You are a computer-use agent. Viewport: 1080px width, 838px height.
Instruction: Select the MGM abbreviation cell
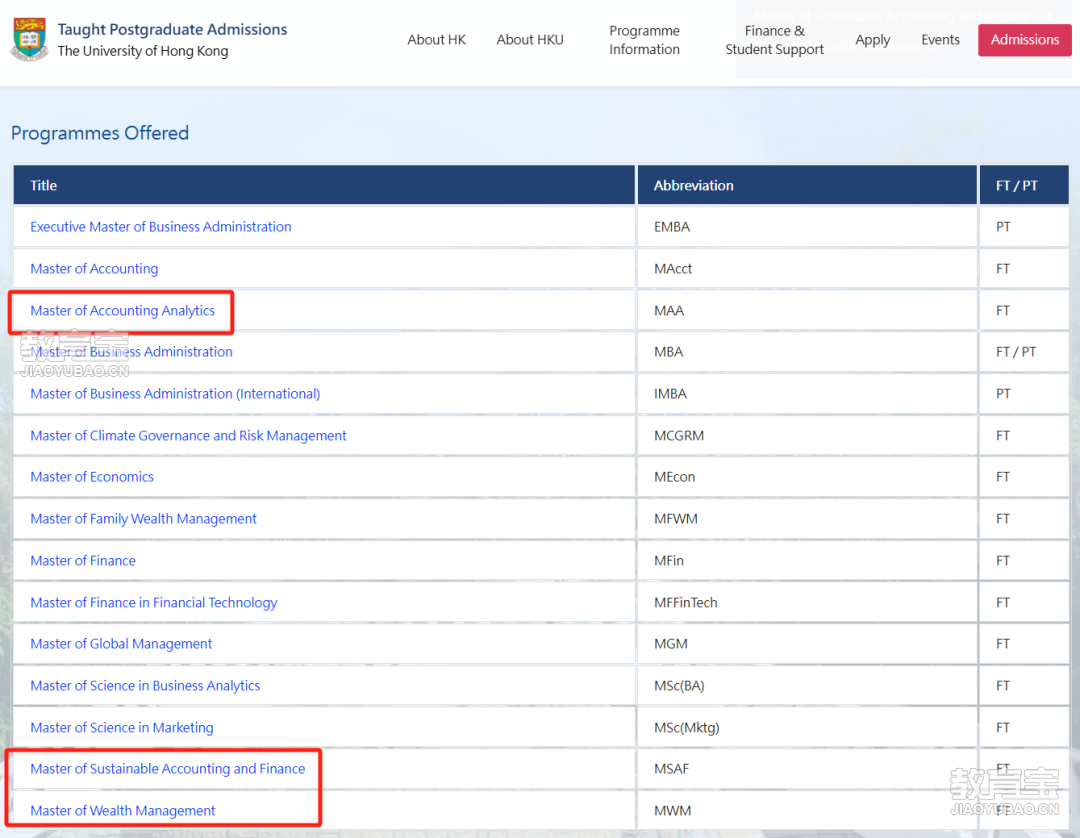click(807, 644)
